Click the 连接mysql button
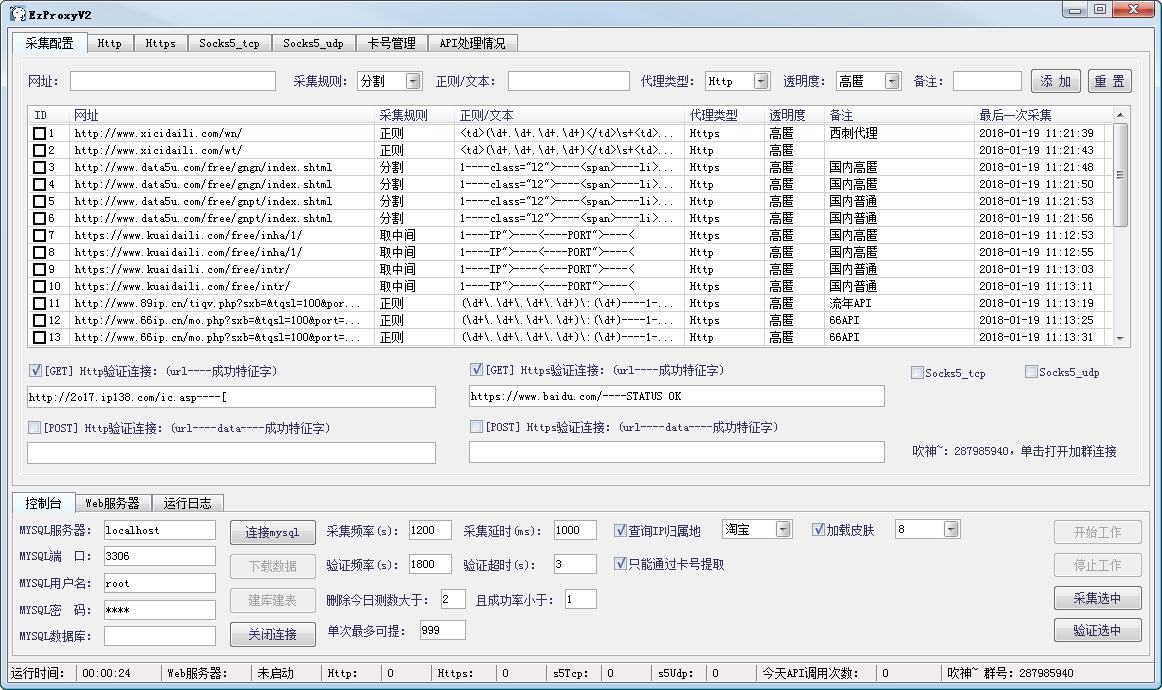This screenshot has height=690, width=1162. 273,532
